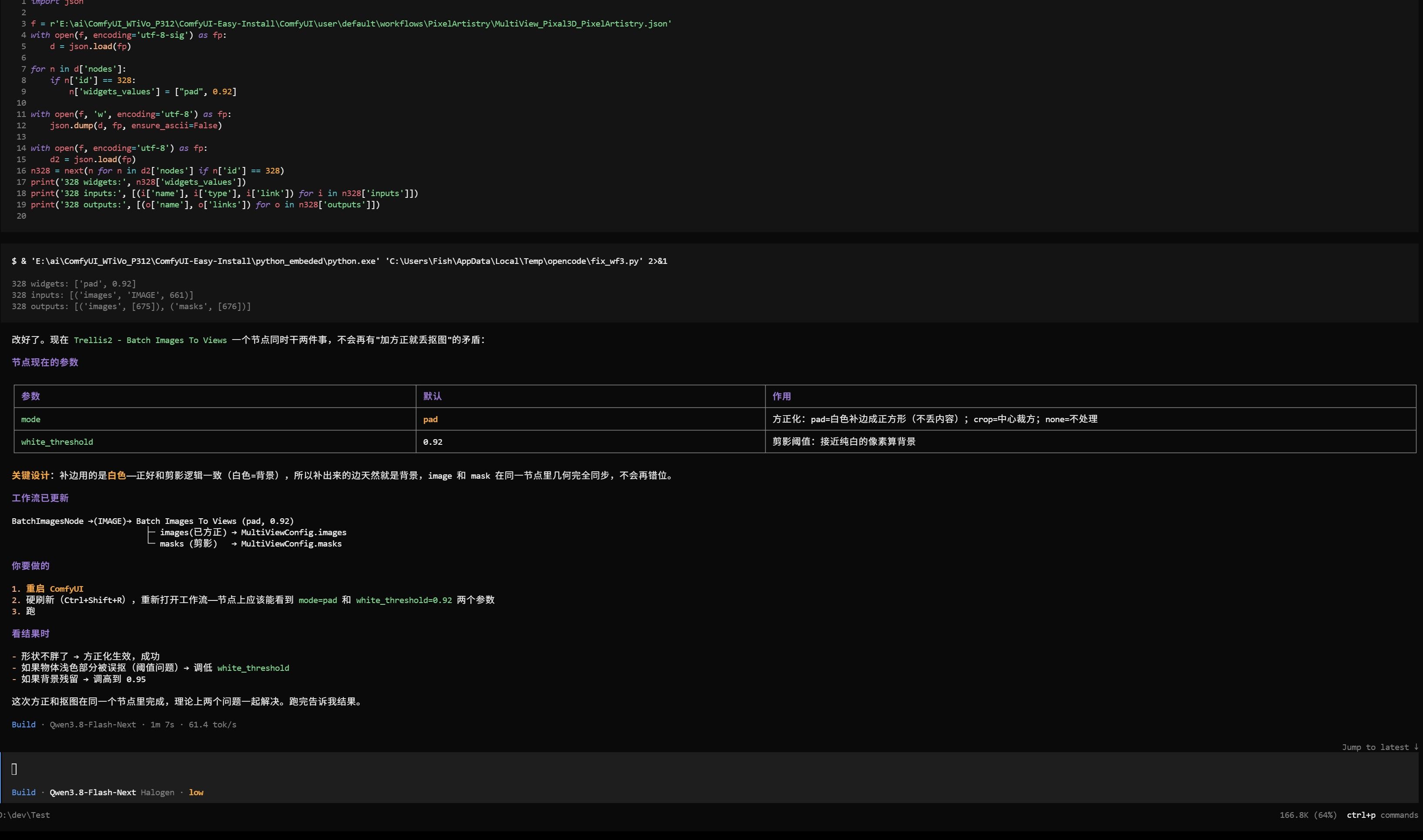Click the 你要做的 heading
This screenshot has width=1423, height=840.
(30, 566)
